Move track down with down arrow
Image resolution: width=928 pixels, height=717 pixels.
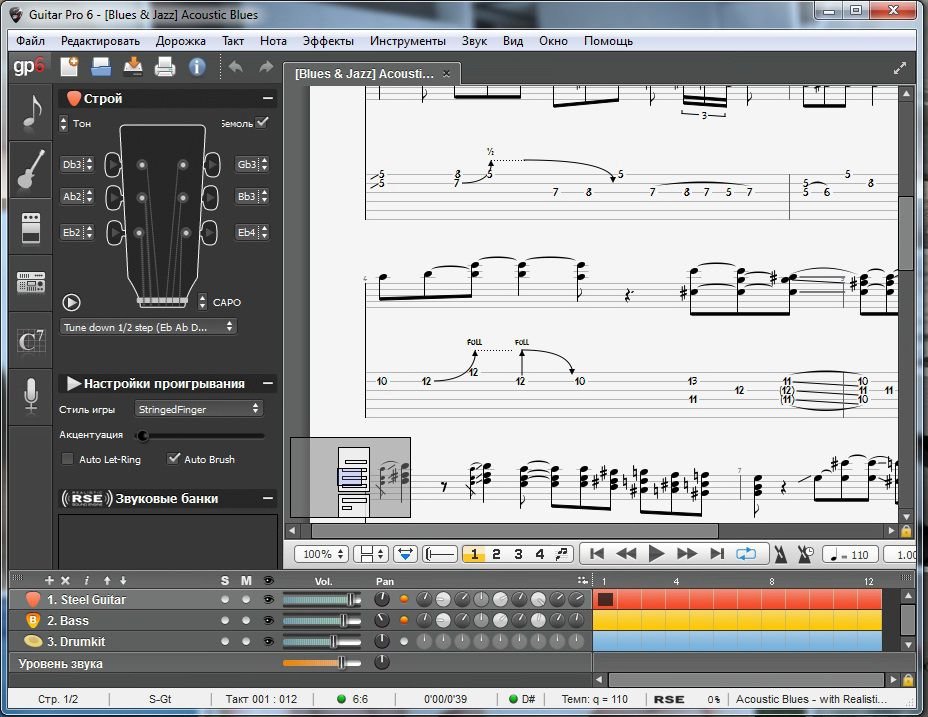123,580
